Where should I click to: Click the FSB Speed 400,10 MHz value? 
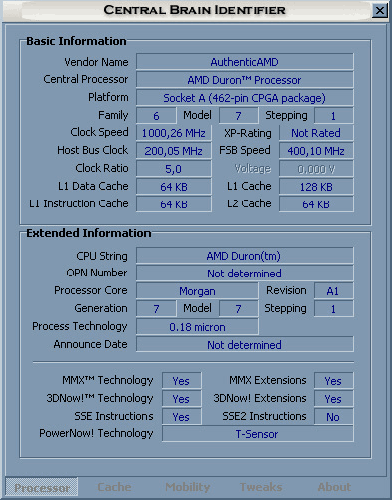[x=316, y=151]
